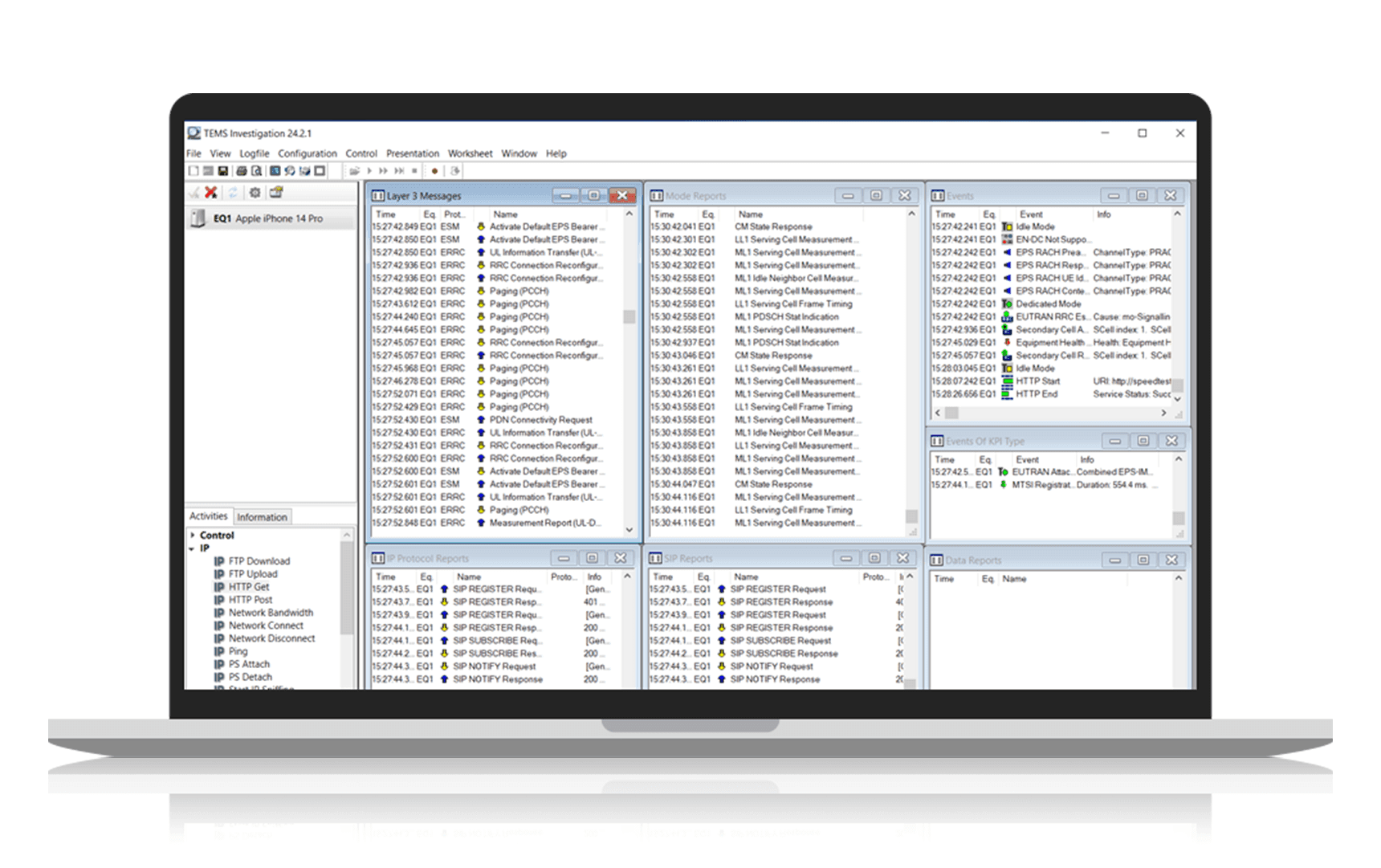Viewport: 1381px width, 868px height.
Task: Switch to the Information tab
Action: pos(262,517)
